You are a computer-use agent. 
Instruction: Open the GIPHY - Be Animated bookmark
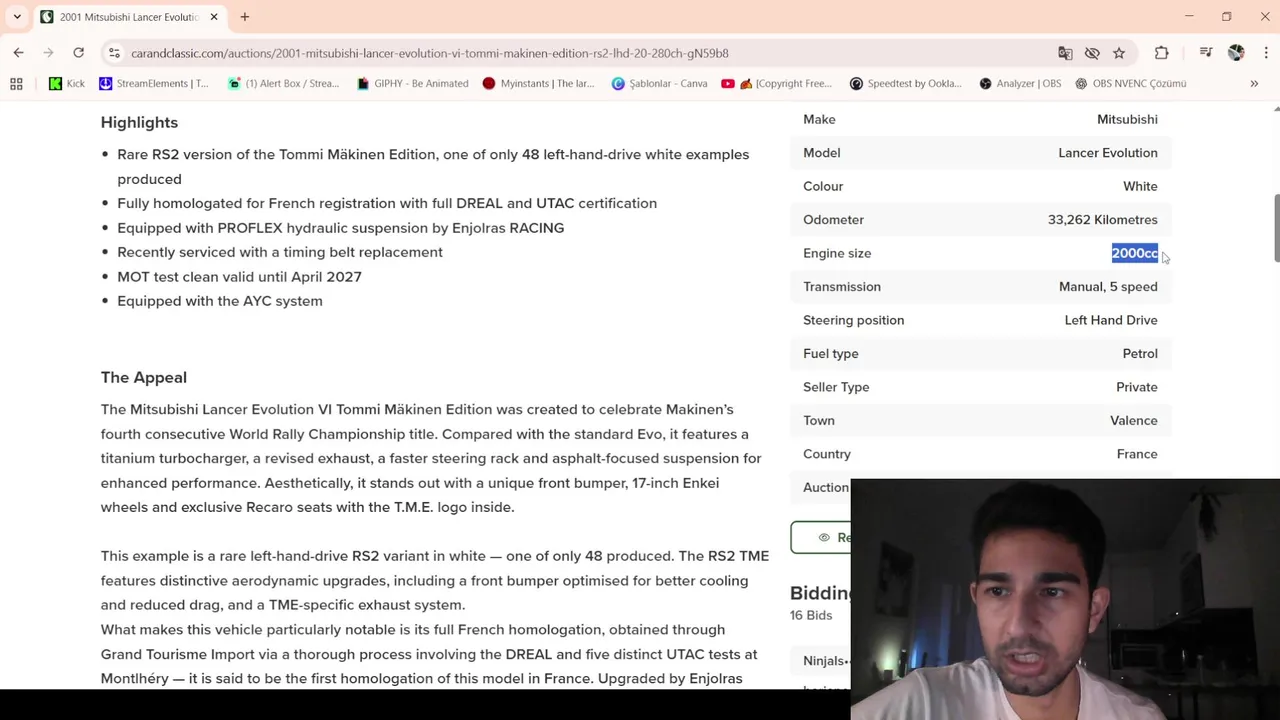coord(412,84)
